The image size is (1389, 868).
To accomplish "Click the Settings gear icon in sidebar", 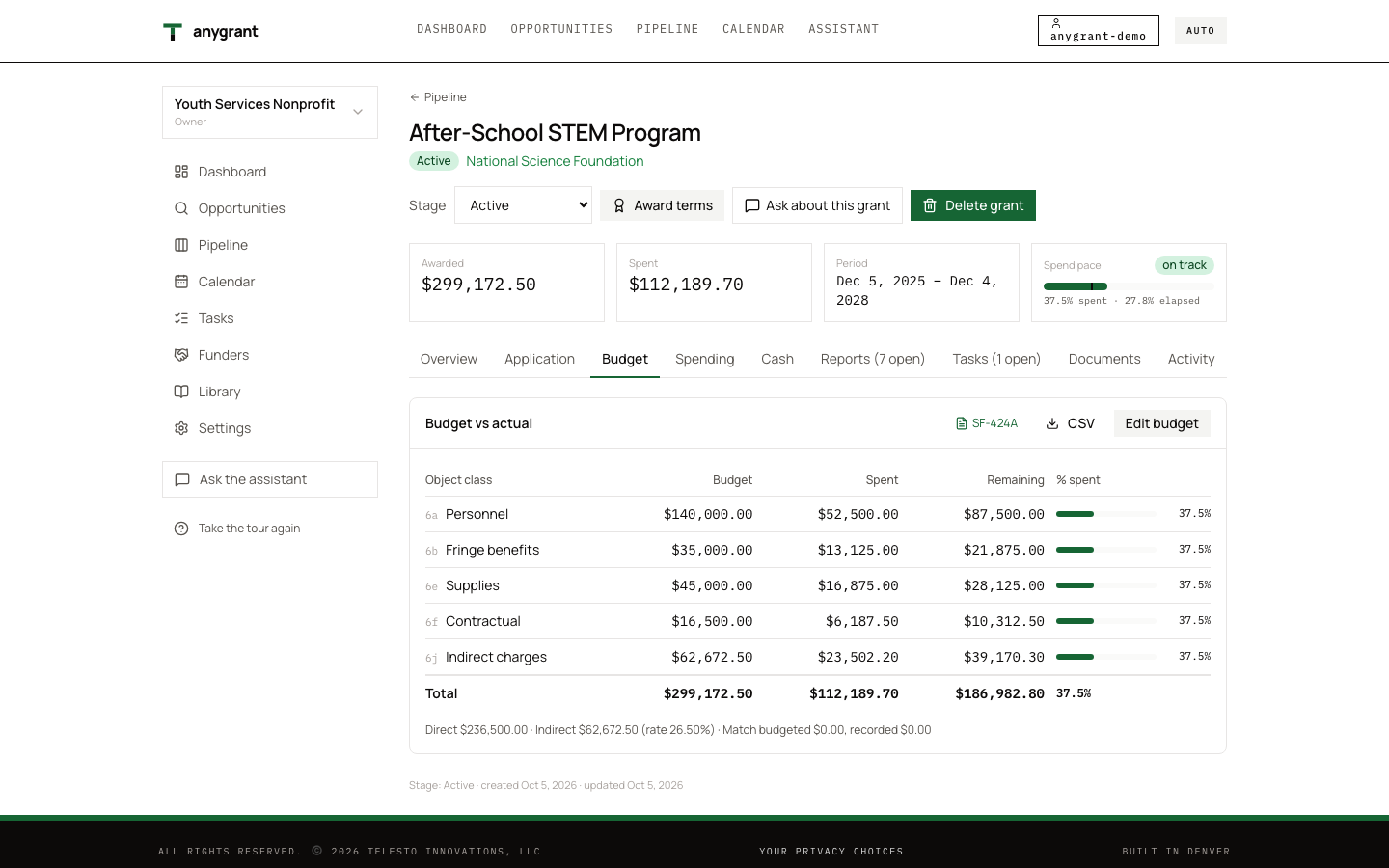I will pyautogui.click(x=181, y=428).
